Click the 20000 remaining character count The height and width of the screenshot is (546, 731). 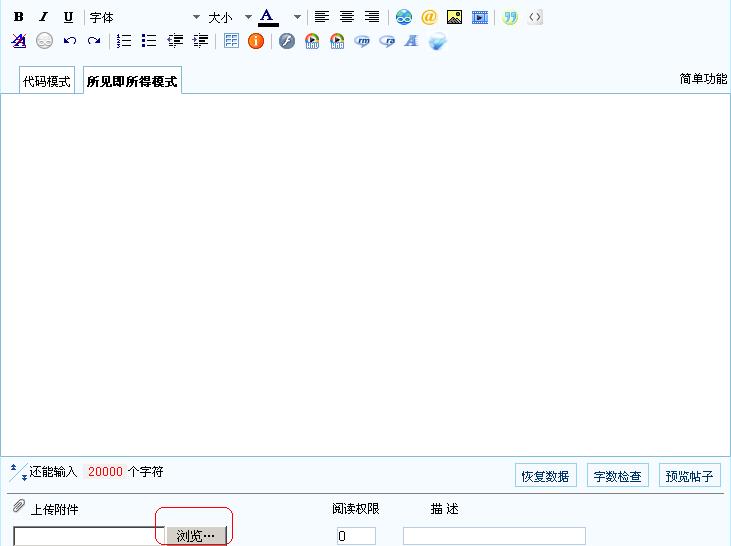(105, 471)
